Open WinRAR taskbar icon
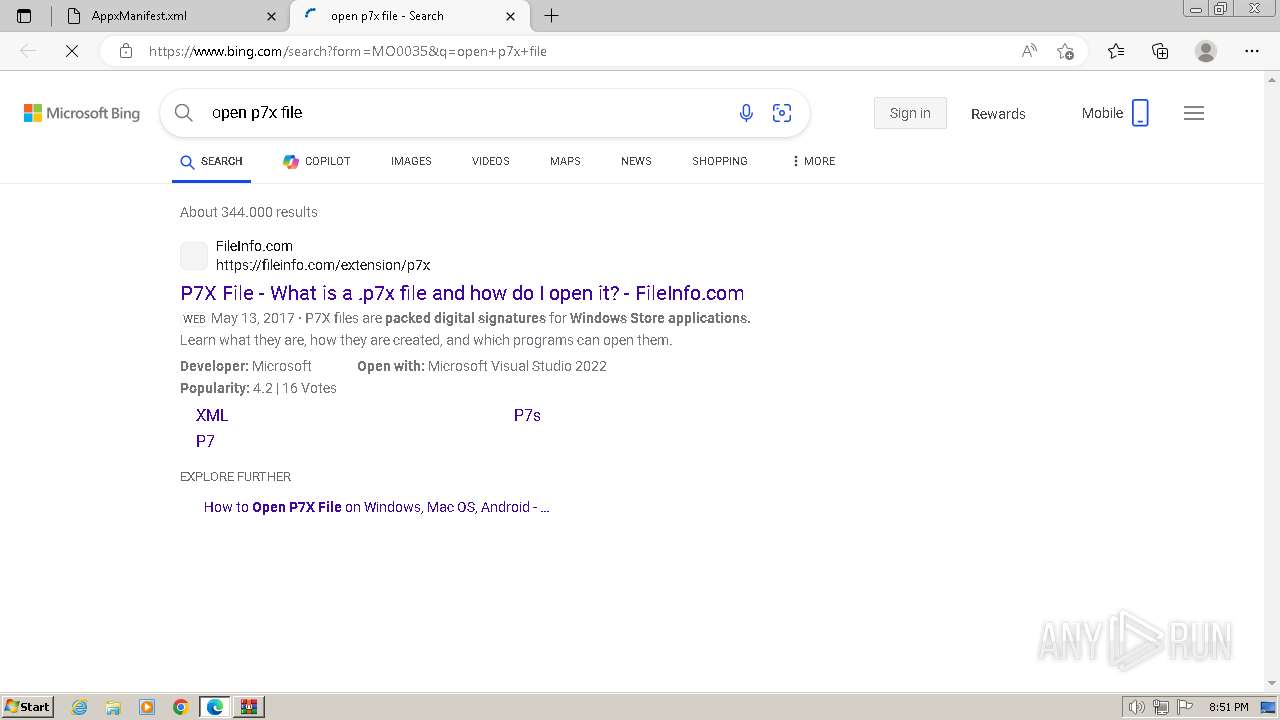This screenshot has width=1280, height=720. pos(249,707)
